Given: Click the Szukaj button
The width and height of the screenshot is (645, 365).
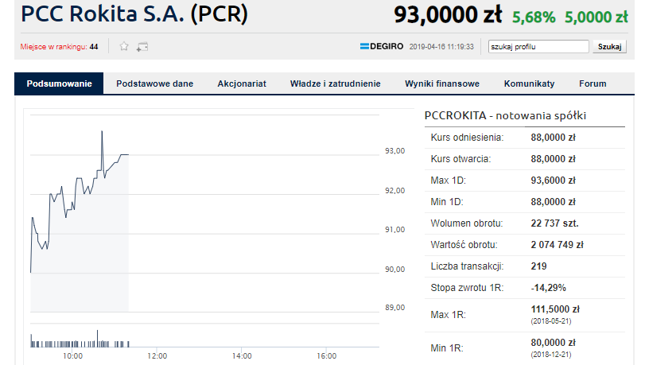Looking at the screenshot, I should pos(610,46).
